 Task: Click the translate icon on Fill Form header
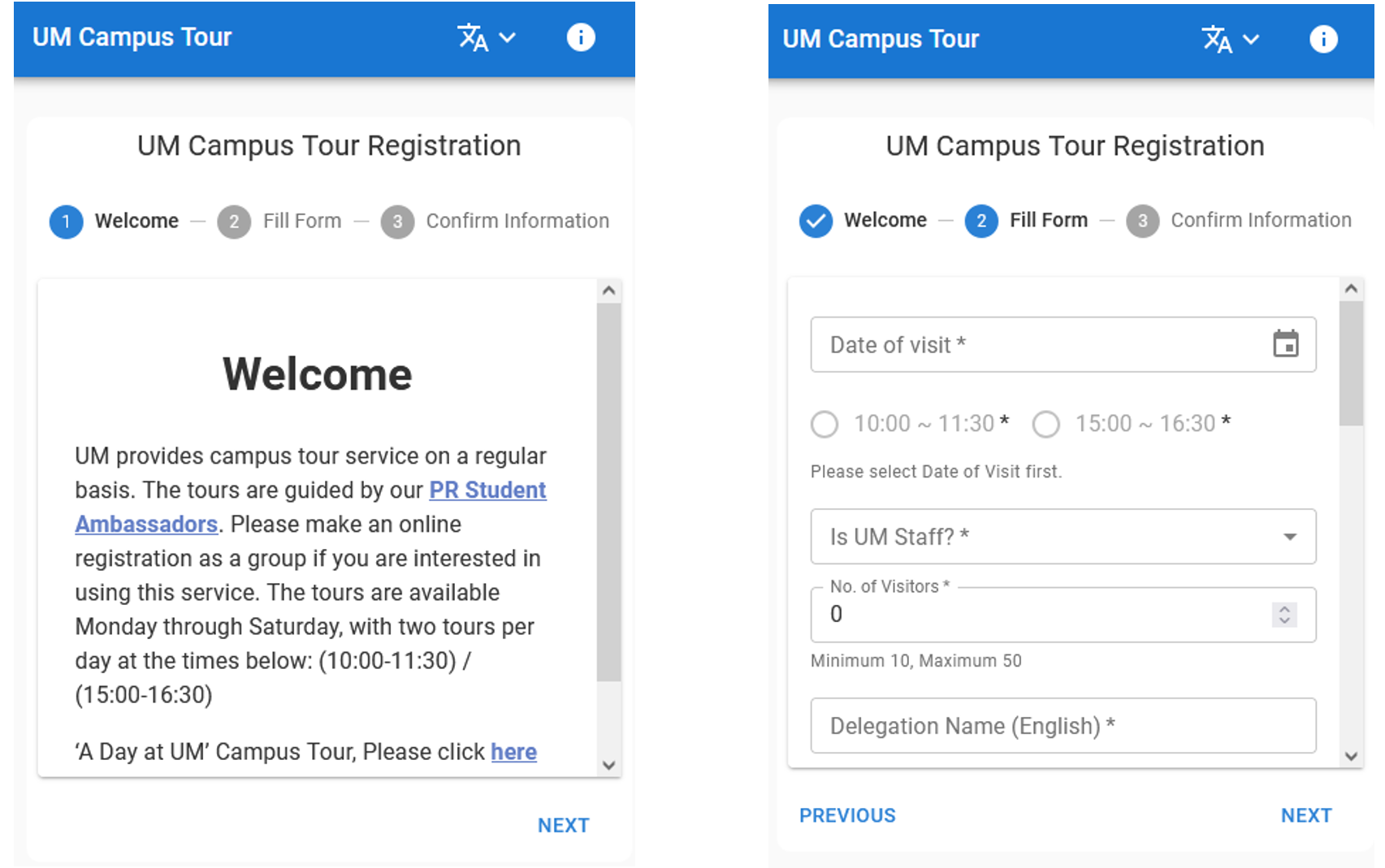point(1218,39)
